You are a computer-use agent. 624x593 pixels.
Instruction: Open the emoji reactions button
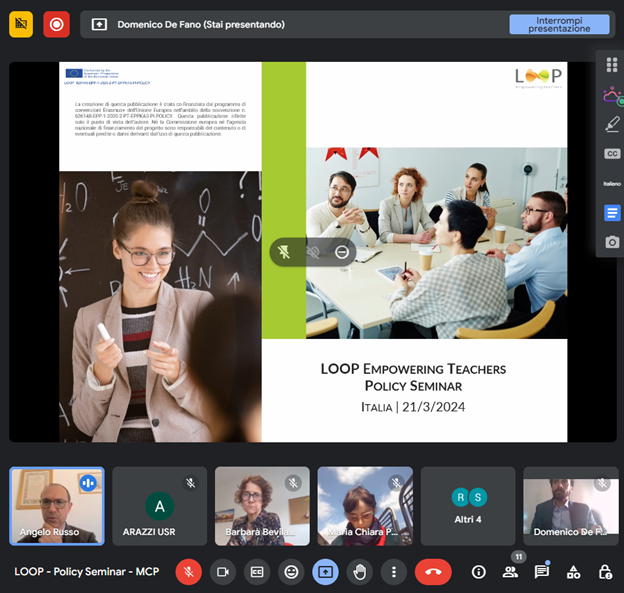click(x=291, y=572)
